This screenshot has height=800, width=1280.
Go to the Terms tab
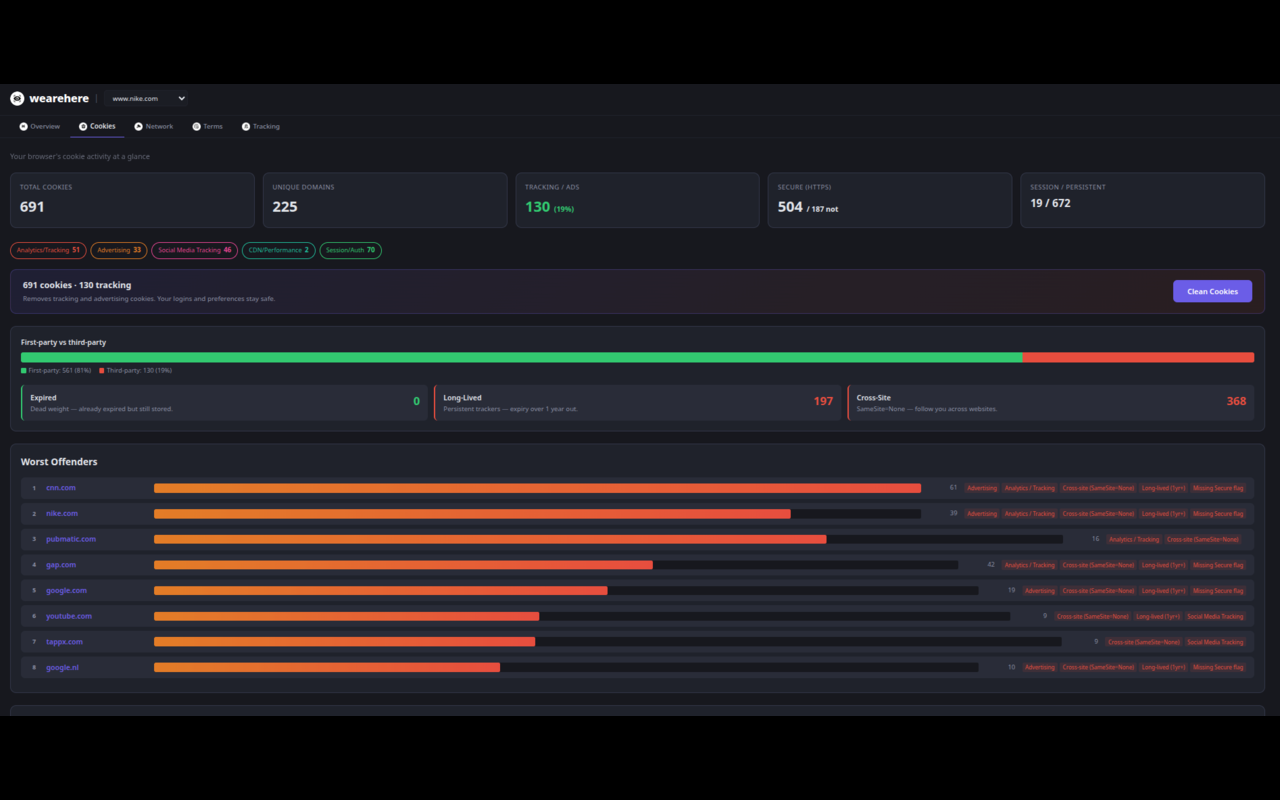click(207, 127)
